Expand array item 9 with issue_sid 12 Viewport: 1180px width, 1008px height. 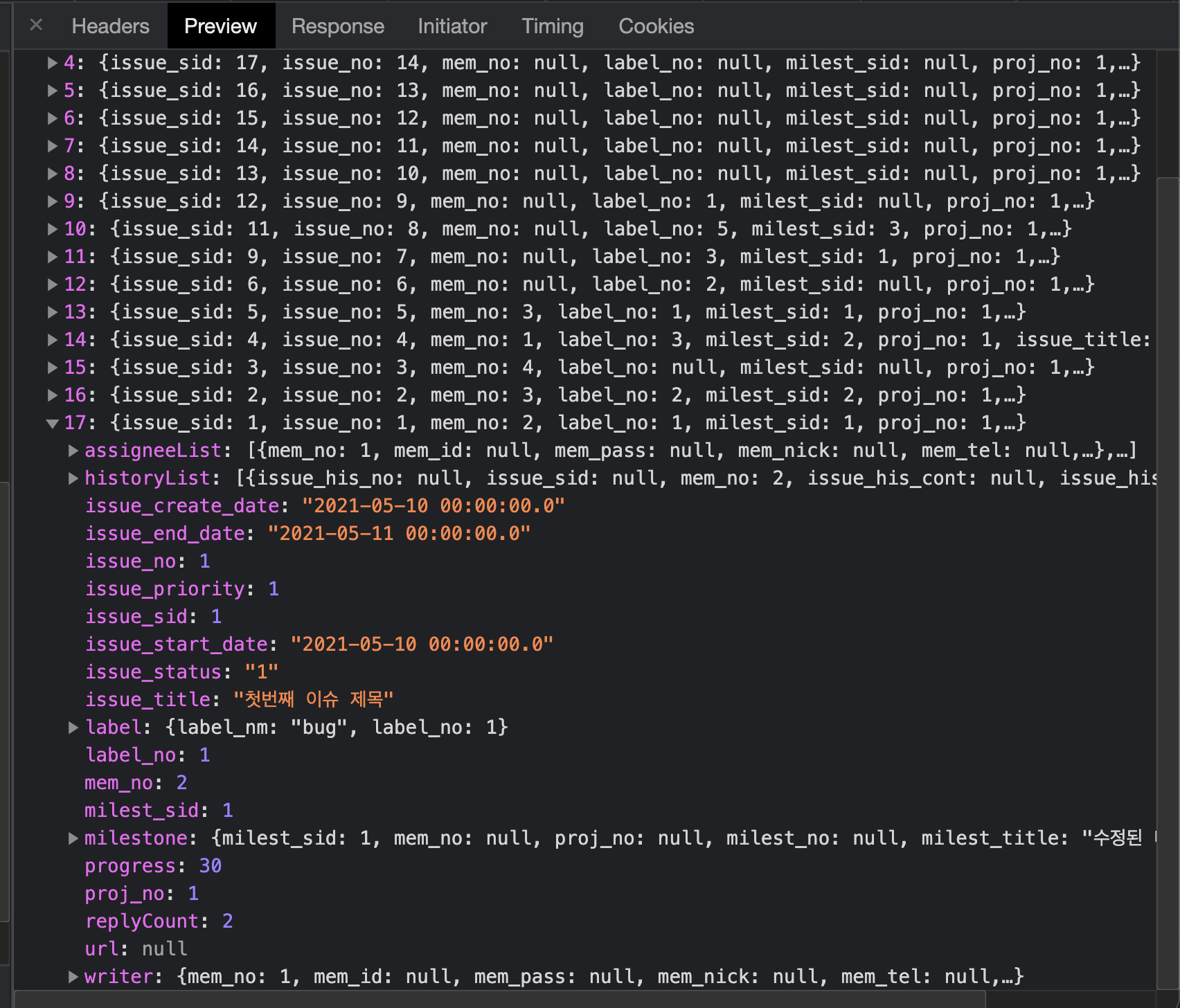click(x=53, y=201)
